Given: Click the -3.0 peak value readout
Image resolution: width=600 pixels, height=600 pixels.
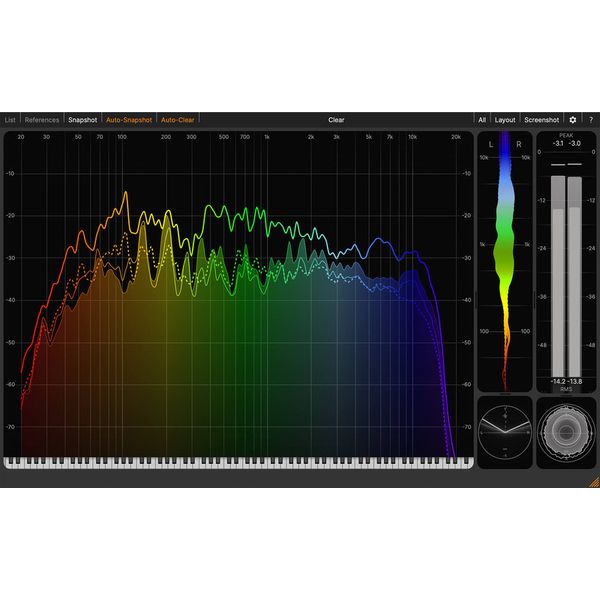Looking at the screenshot, I should click(575, 143).
